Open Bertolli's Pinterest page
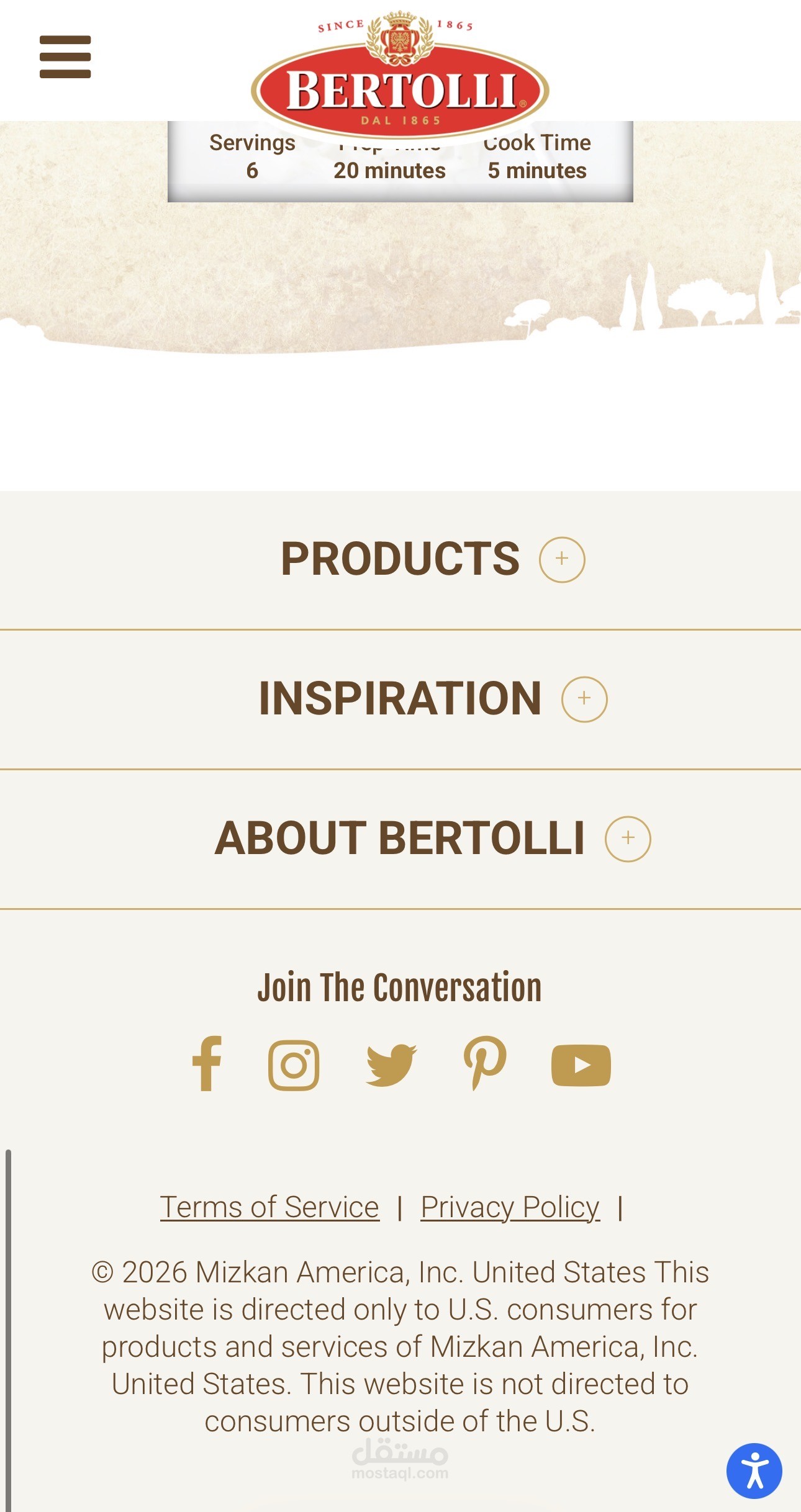The width and height of the screenshot is (801, 1512). click(485, 1064)
